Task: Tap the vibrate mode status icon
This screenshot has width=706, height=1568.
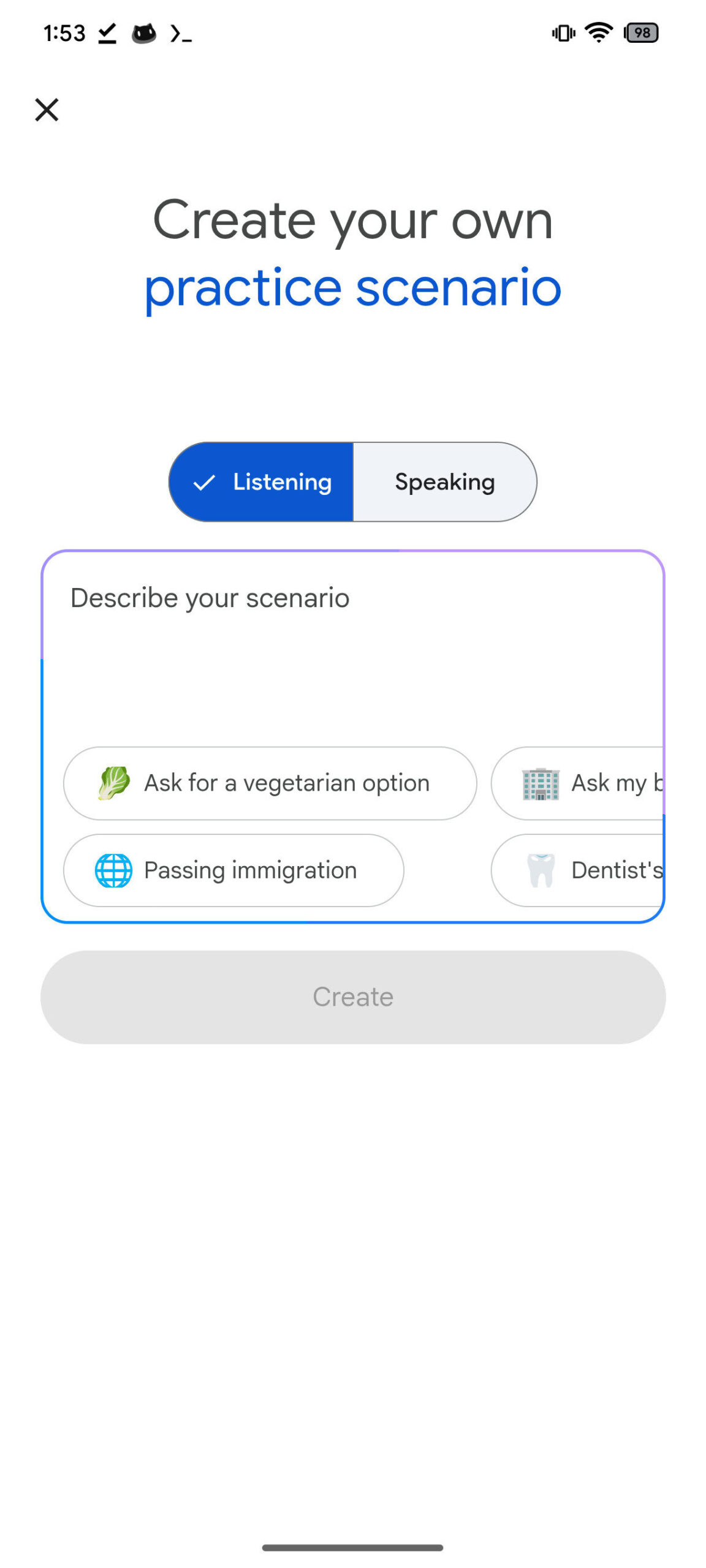Action: pos(563,32)
